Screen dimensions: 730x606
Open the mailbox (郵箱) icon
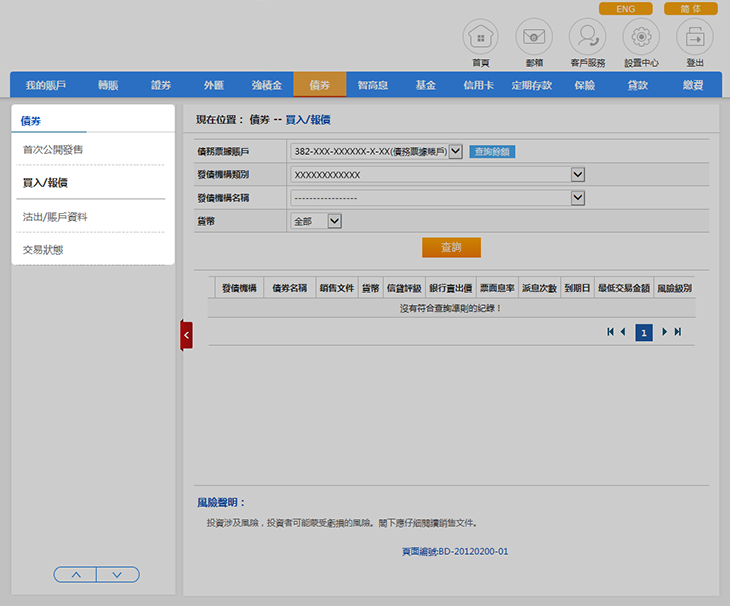[534, 37]
